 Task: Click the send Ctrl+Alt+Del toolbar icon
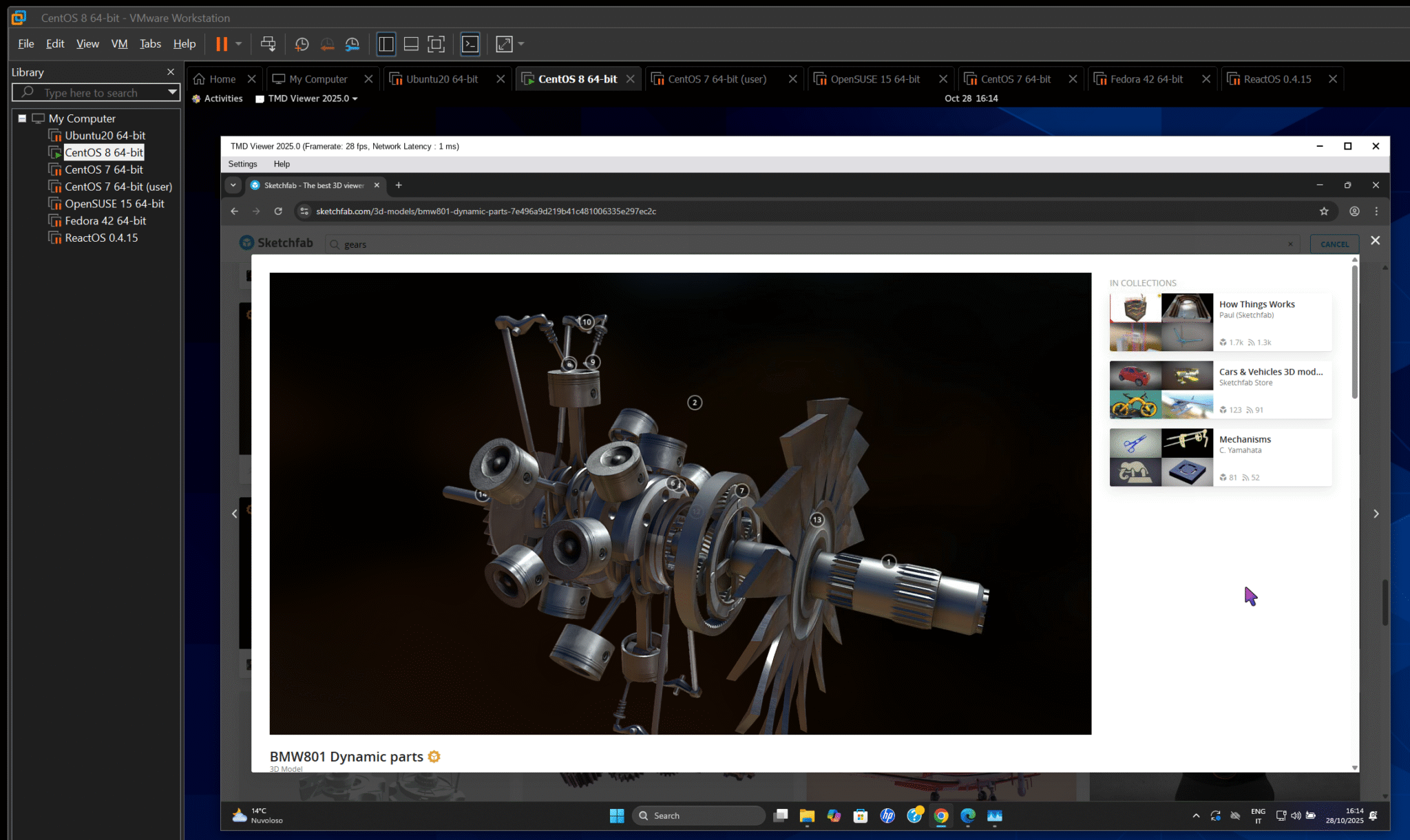pyautogui.click(x=269, y=44)
